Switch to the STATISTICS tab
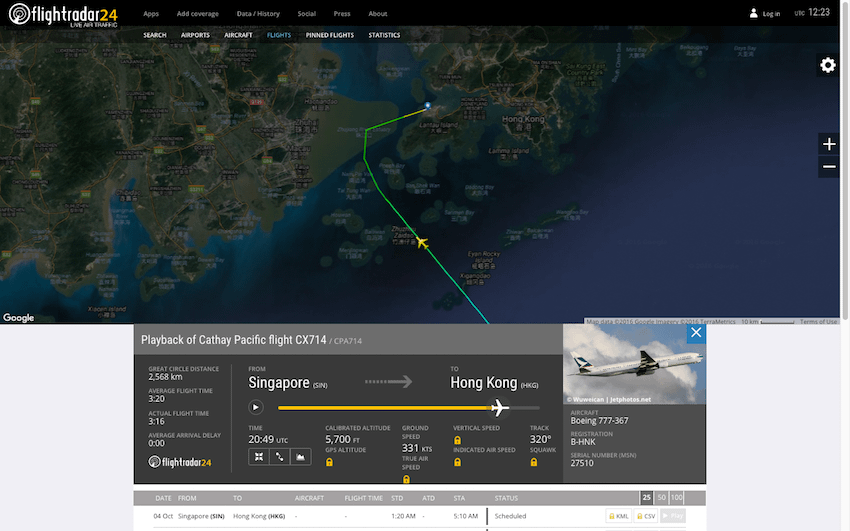The width and height of the screenshot is (850, 531). pos(384,35)
